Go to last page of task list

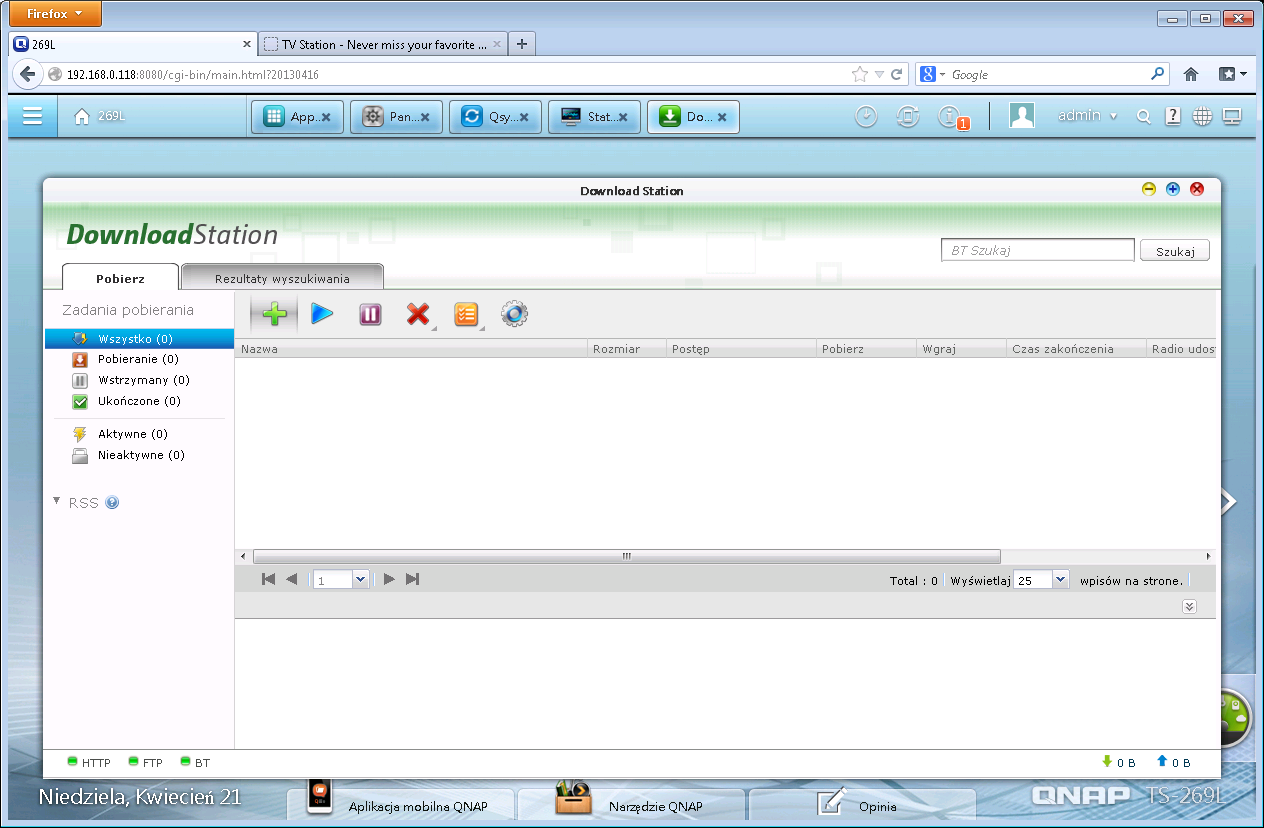[412, 579]
